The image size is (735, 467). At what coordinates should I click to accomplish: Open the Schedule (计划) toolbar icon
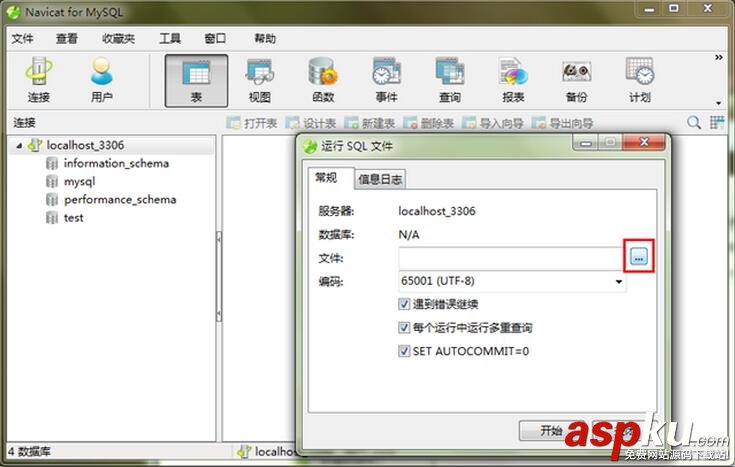click(640, 80)
